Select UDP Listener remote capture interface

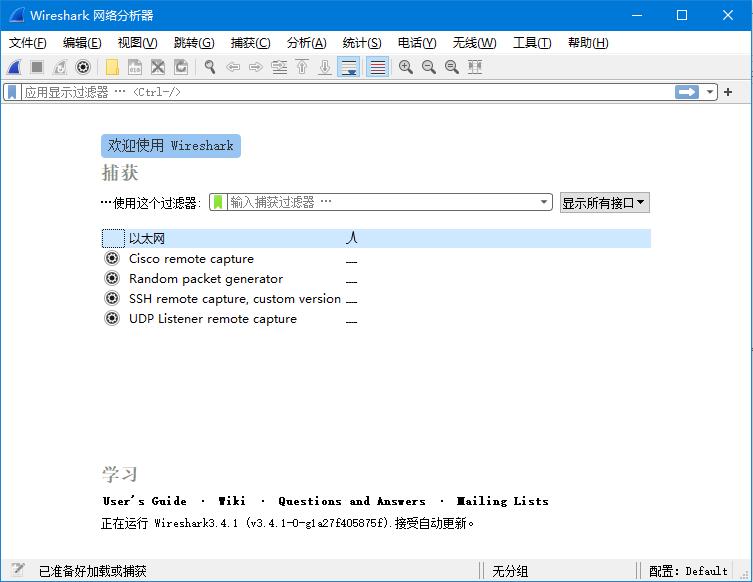(x=213, y=318)
